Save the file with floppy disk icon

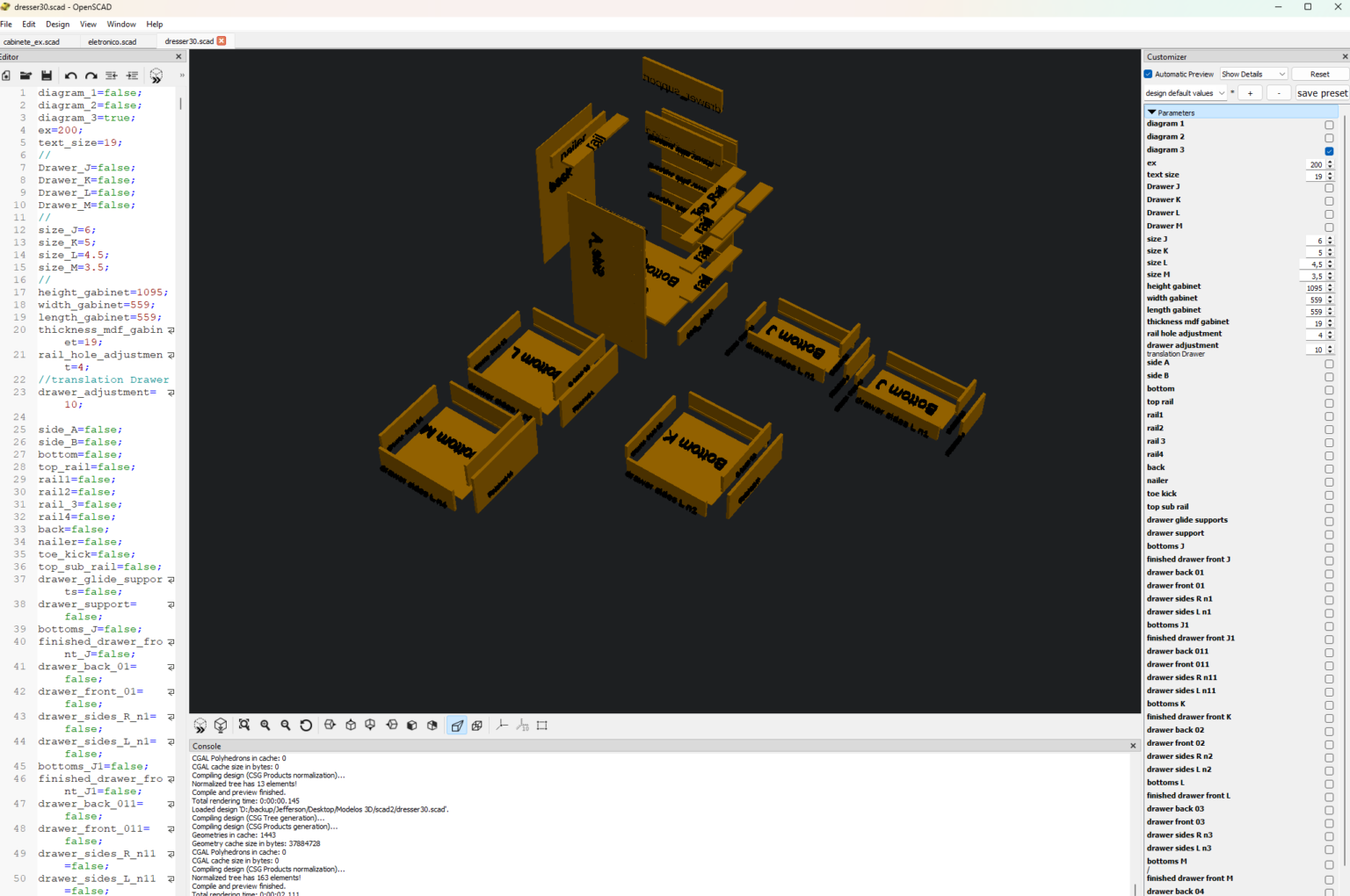(47, 76)
